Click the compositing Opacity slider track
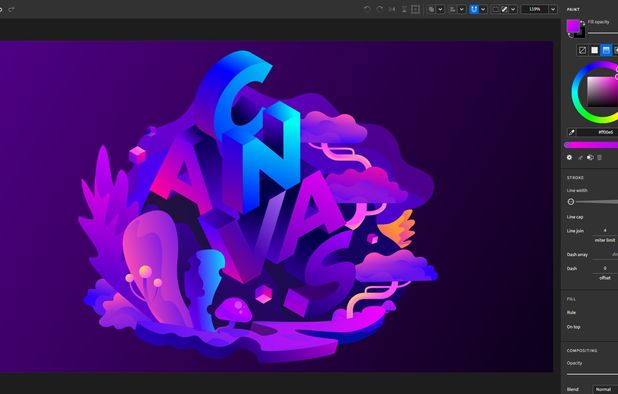 pos(592,374)
